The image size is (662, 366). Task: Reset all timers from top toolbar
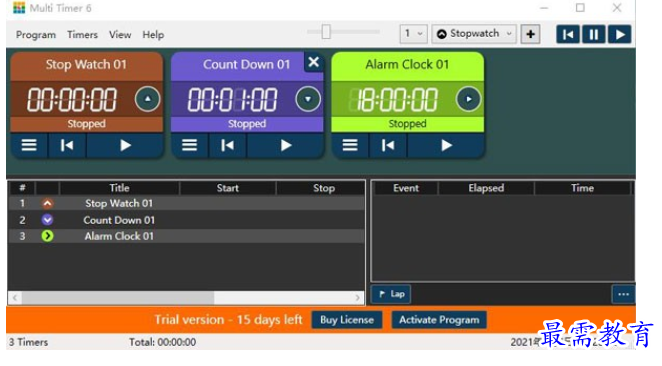coord(568,34)
